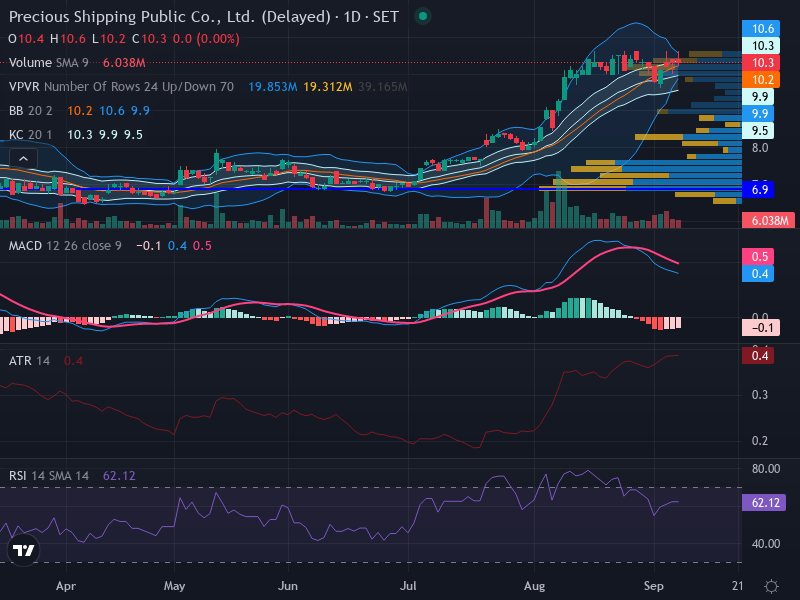Click the 1D interval in chart title

tap(352, 17)
